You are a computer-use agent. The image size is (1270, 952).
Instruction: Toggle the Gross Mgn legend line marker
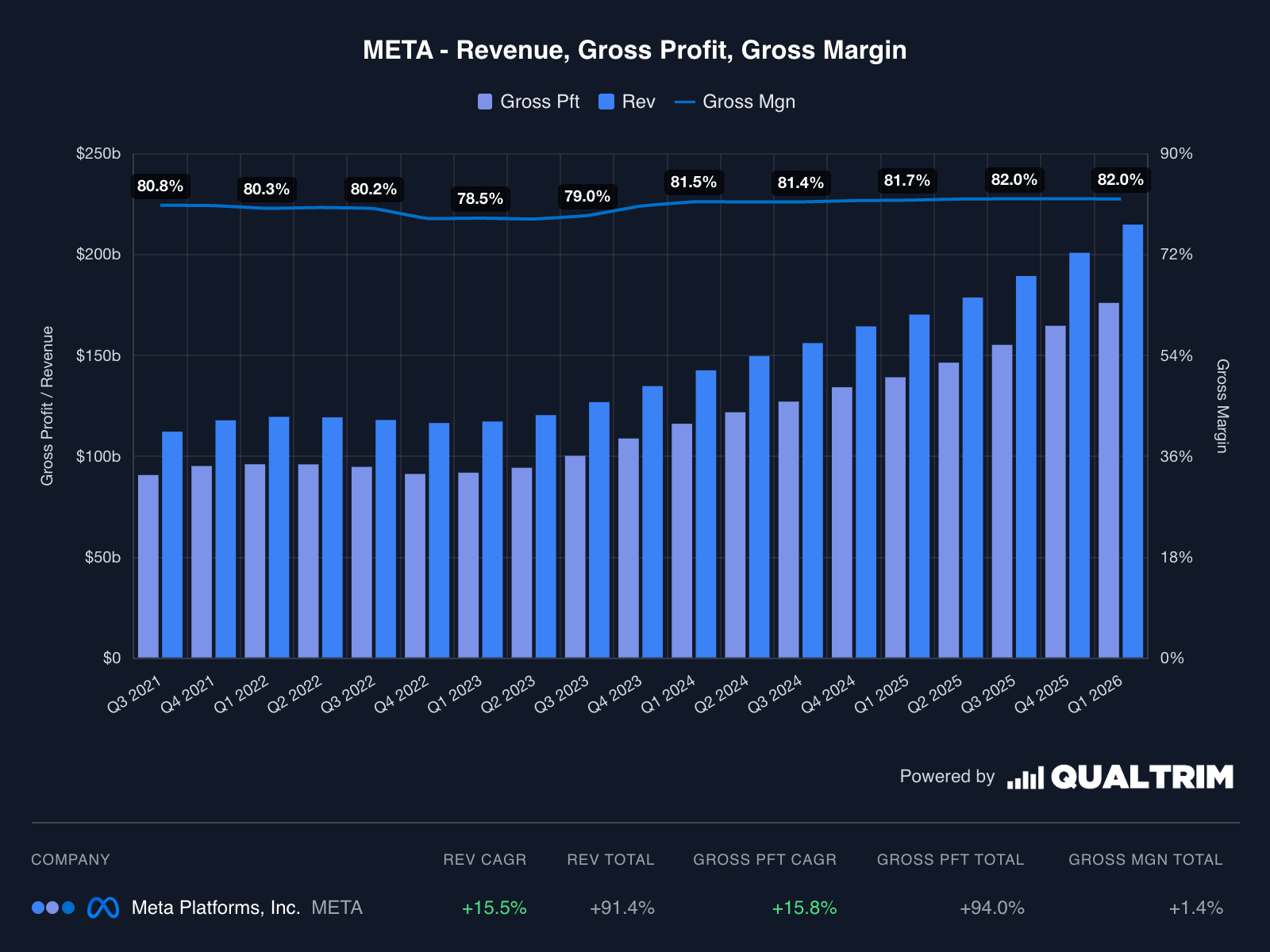684,102
